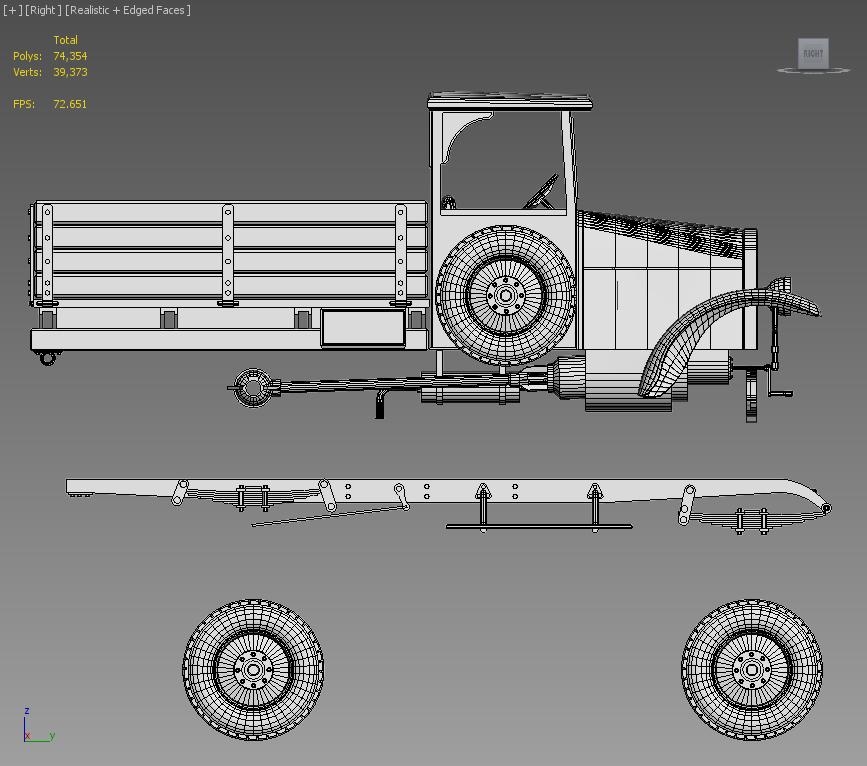
Task: Click the shadow ring beneath the ViewCube
Action: point(812,78)
